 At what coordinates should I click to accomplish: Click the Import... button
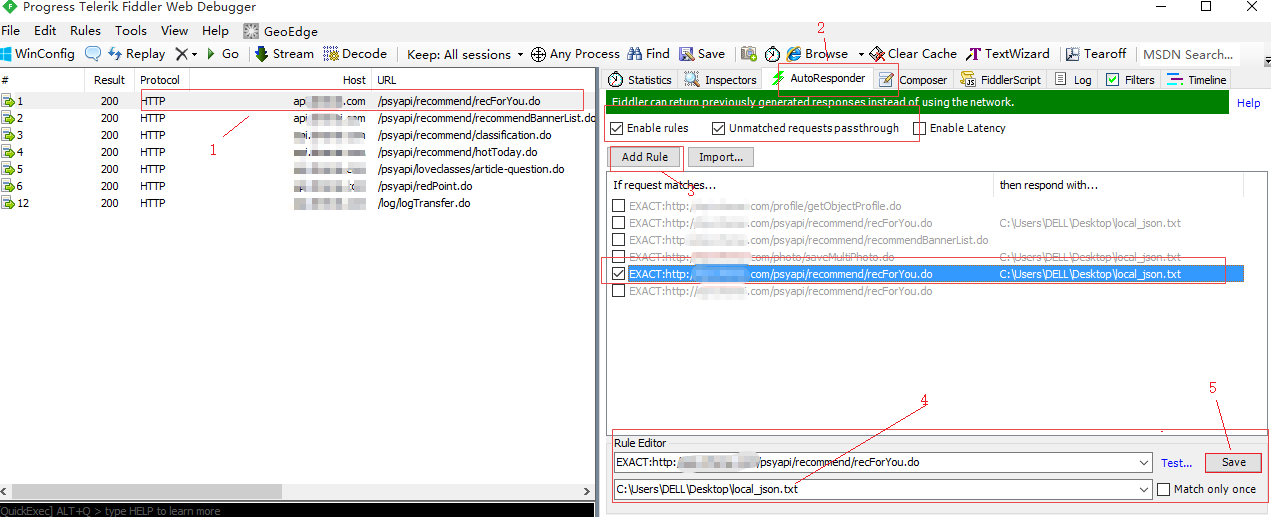pyautogui.click(x=721, y=157)
